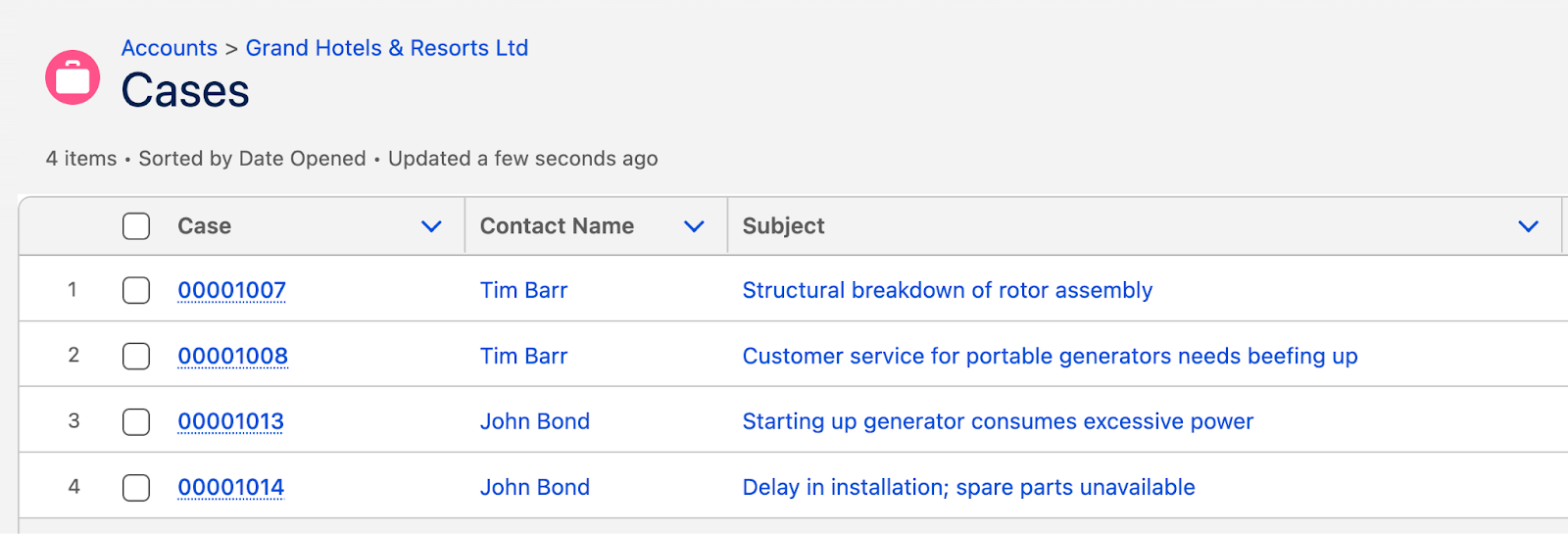Mark the checkbox for case 00001014
This screenshot has height=534, width=1568.
coord(136,487)
